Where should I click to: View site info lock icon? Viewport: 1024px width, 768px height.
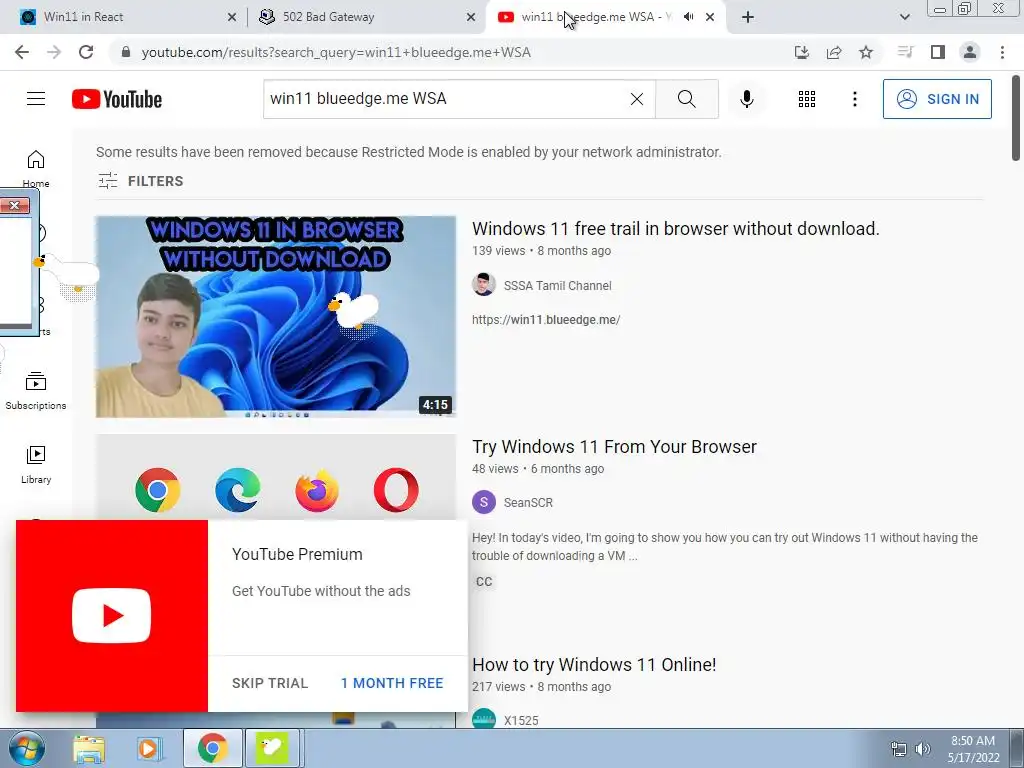pos(126,52)
